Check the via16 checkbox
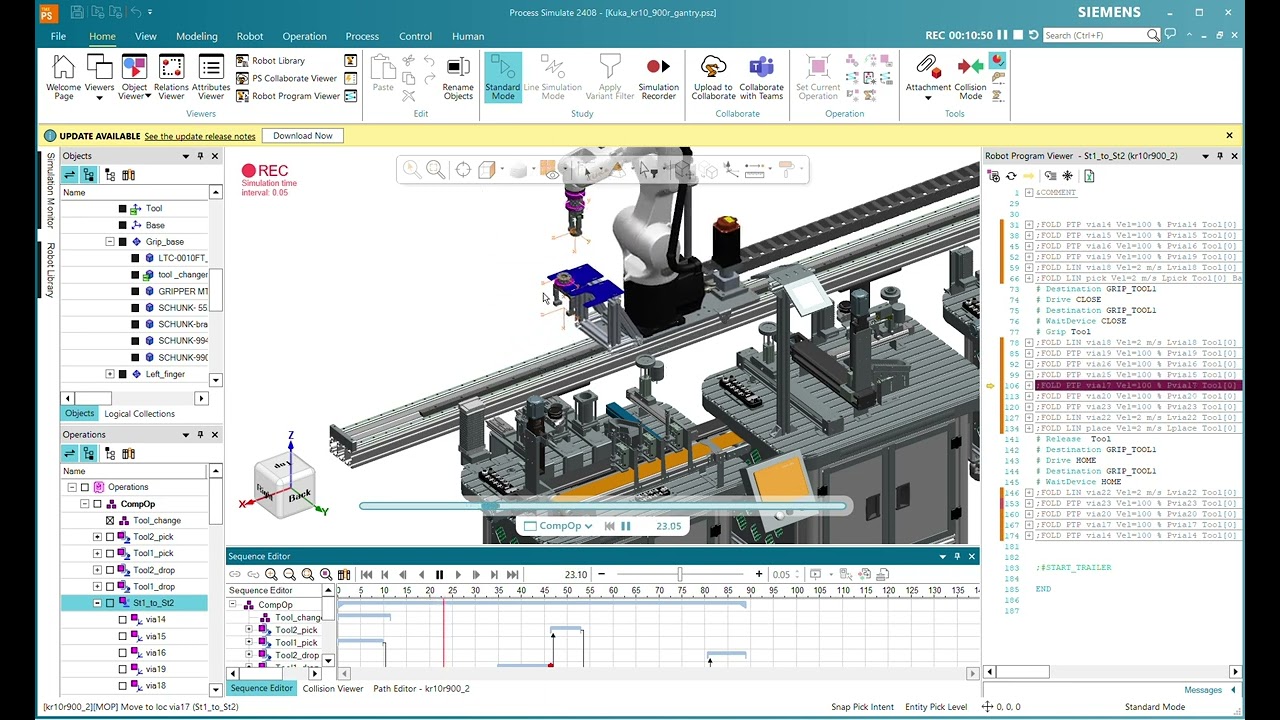Screen dimensions: 1280x720 123,653
